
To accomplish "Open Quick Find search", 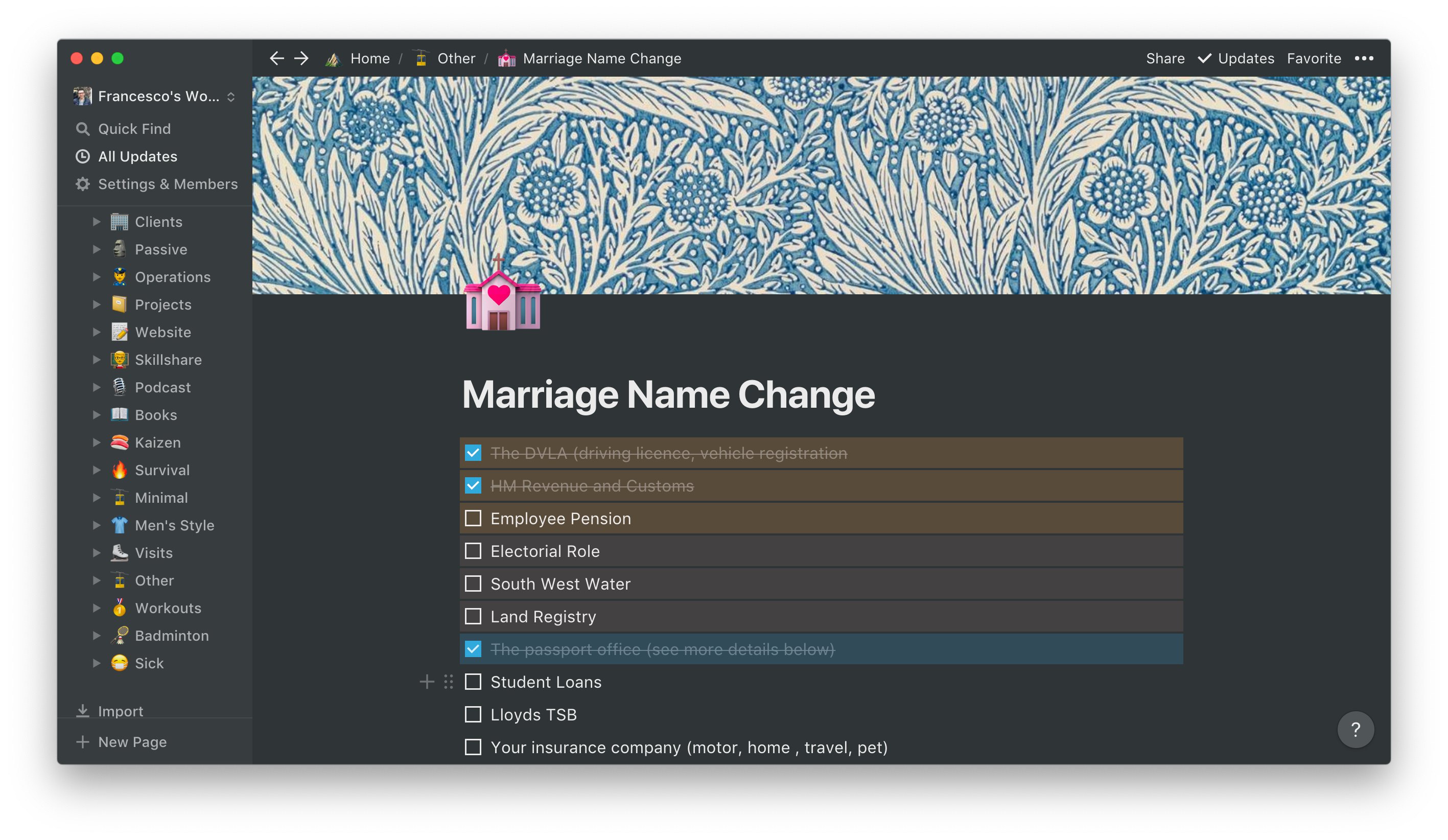I will point(134,129).
